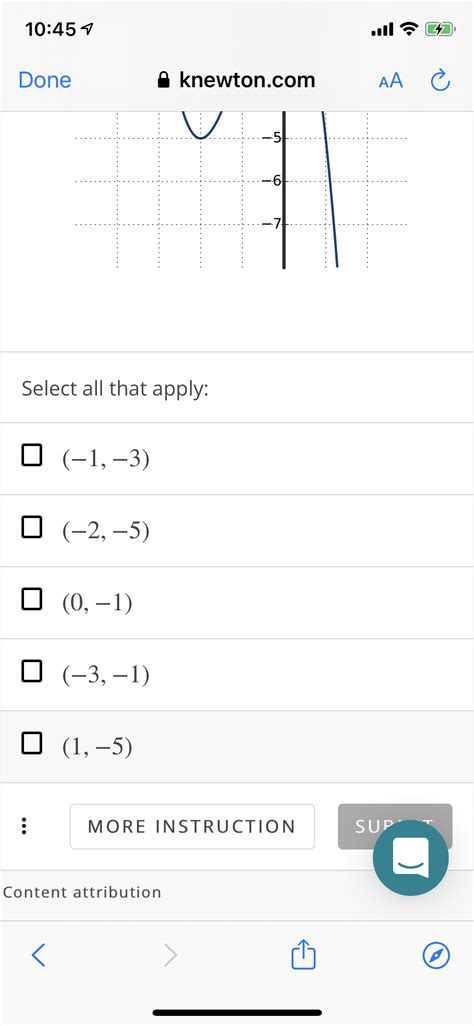The width and height of the screenshot is (474, 1026).
Task: Check the (−1, −3) answer box
Action: pyautogui.click(x=32, y=454)
